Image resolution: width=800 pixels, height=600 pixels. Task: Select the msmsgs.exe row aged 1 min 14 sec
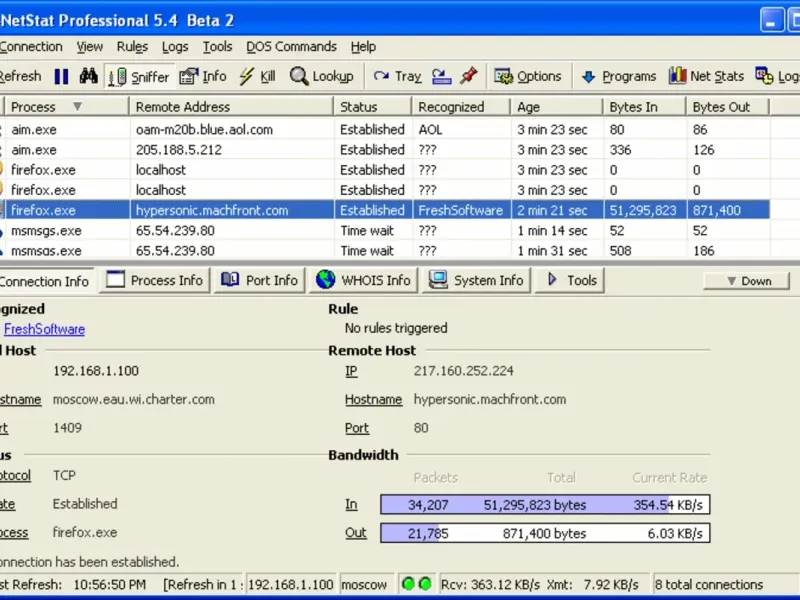click(x=385, y=231)
